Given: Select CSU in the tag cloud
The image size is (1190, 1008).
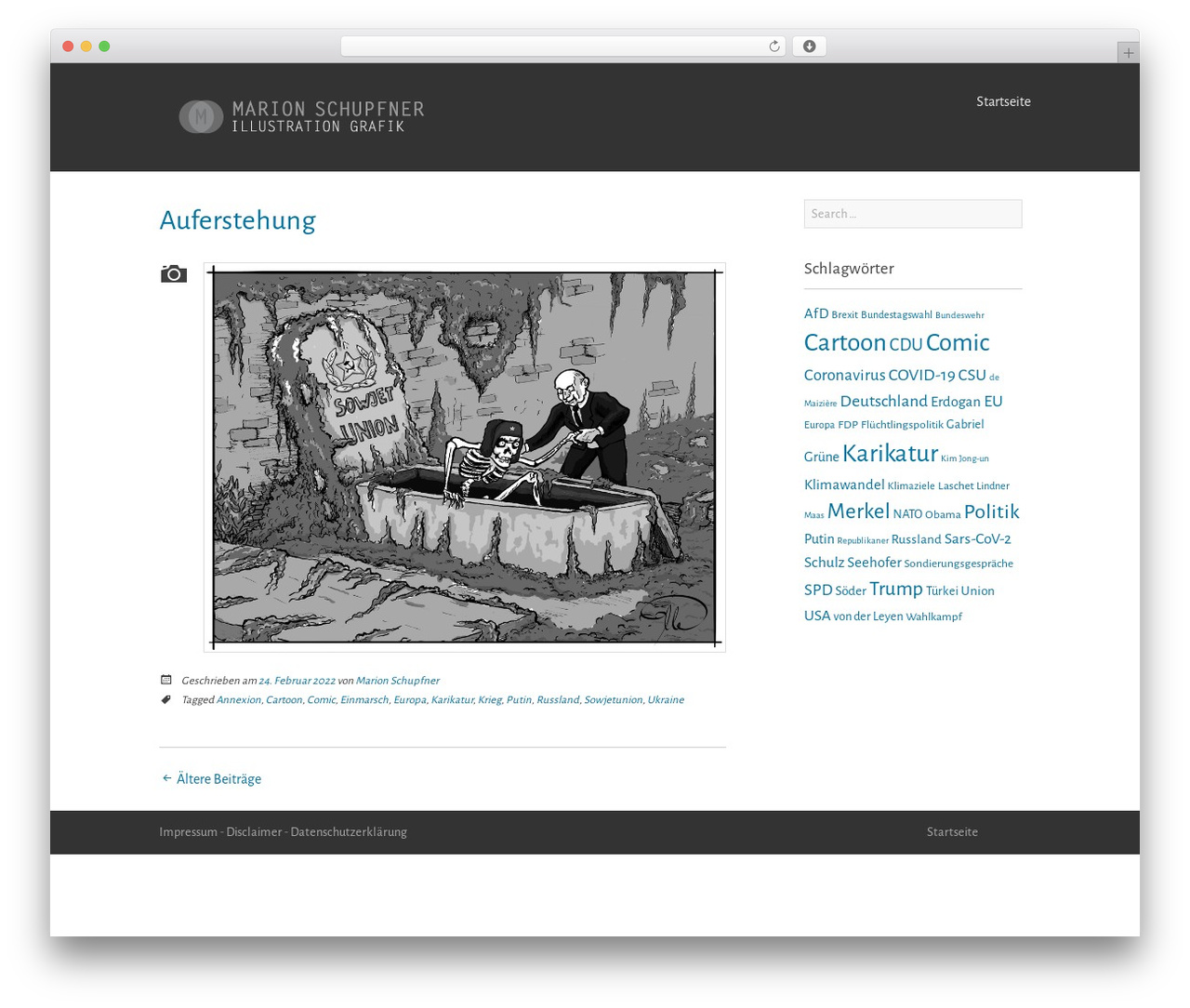Looking at the screenshot, I should pos(972,375).
